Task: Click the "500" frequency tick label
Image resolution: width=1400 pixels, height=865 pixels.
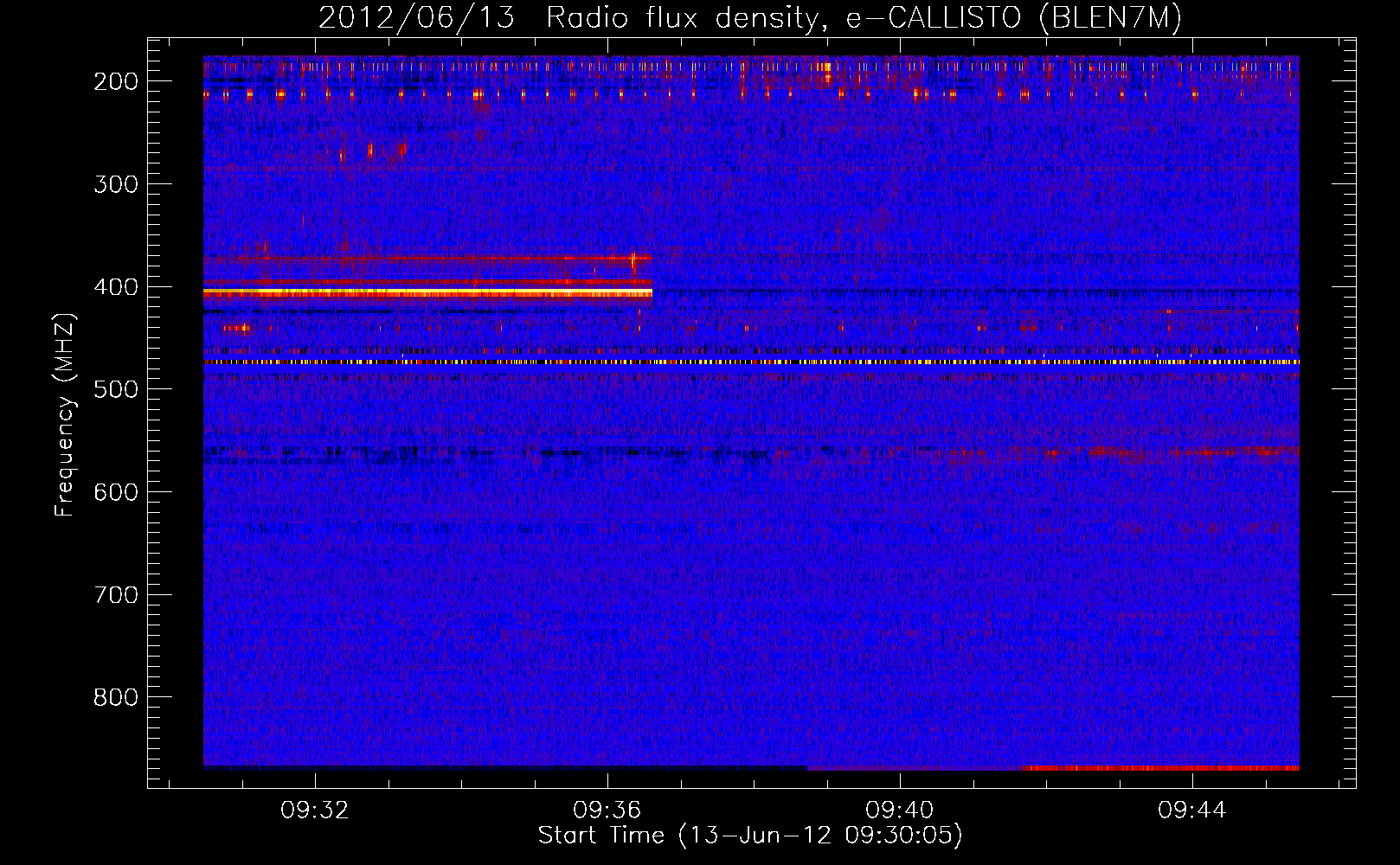Action: tap(116, 389)
